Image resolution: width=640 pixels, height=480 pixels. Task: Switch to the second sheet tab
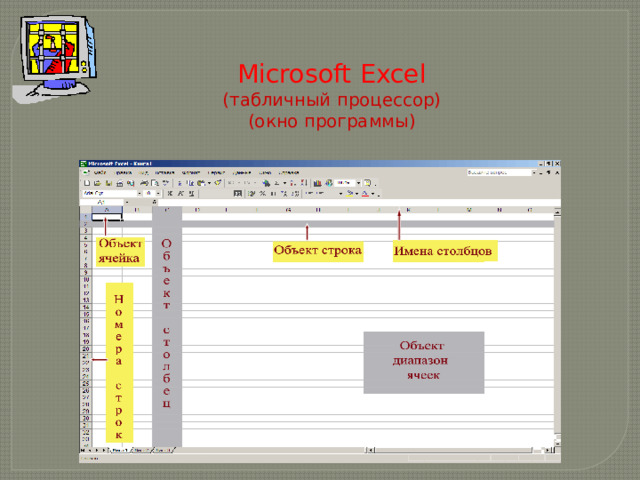[x=141, y=450]
